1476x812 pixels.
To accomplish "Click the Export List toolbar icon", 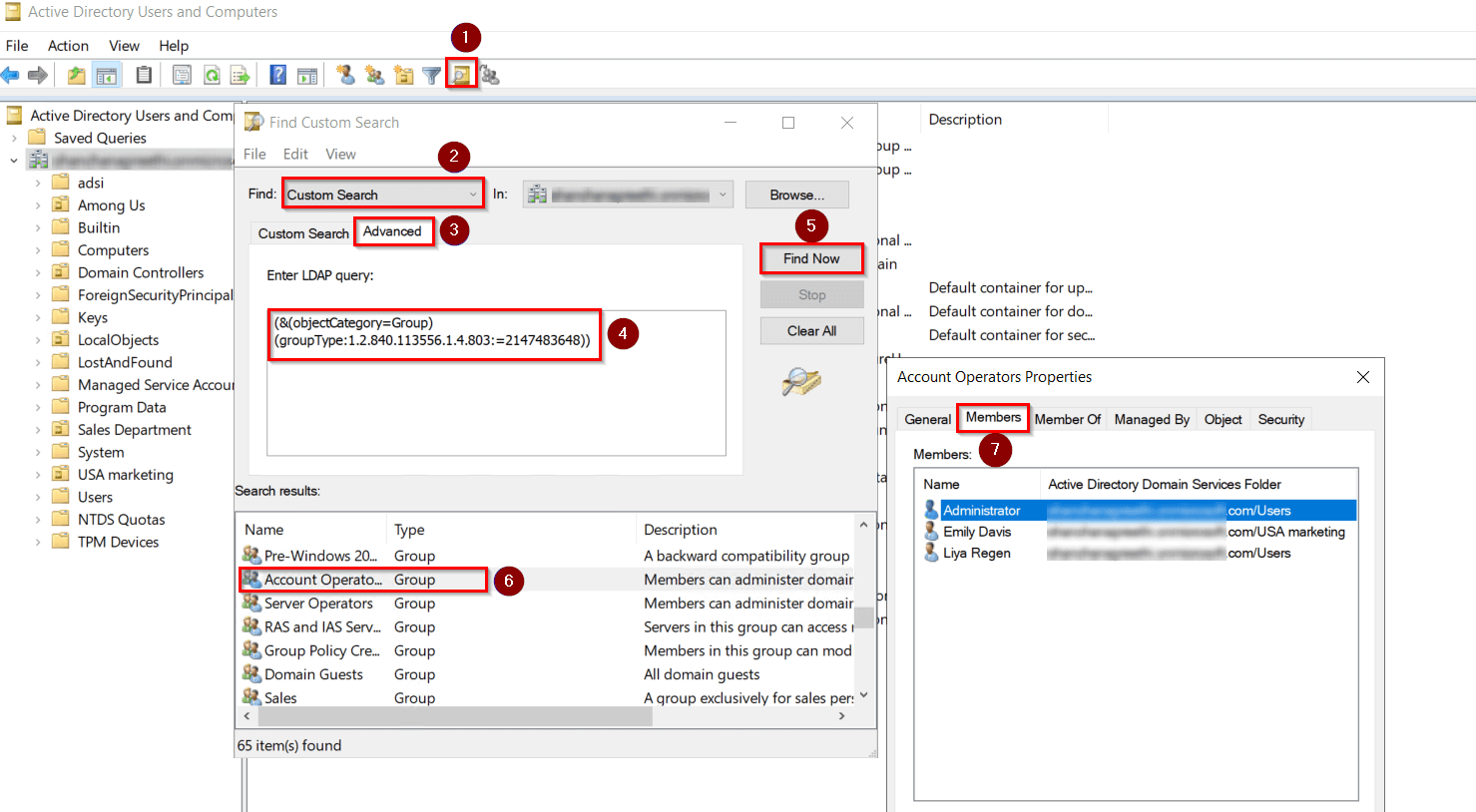I will (x=240, y=75).
